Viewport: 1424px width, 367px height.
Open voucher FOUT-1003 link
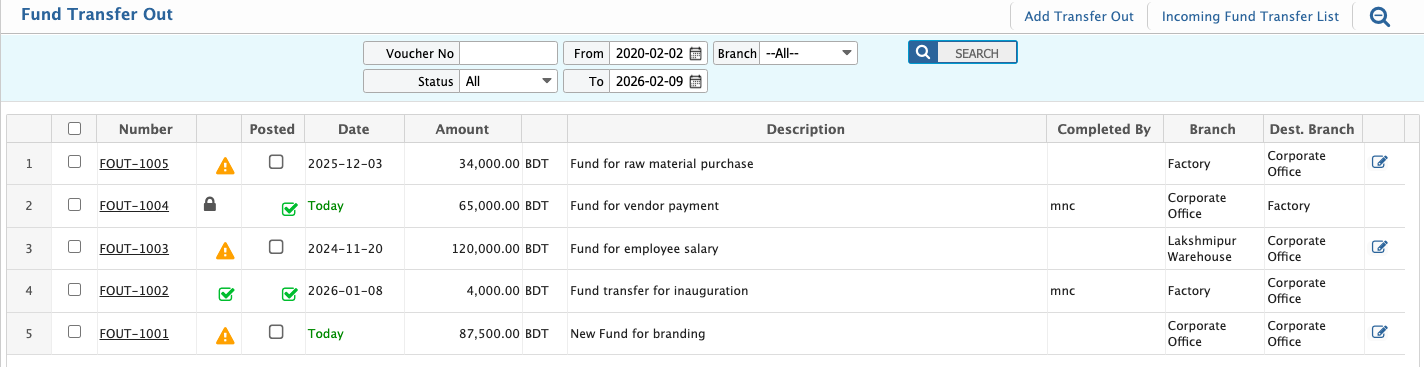(x=134, y=249)
